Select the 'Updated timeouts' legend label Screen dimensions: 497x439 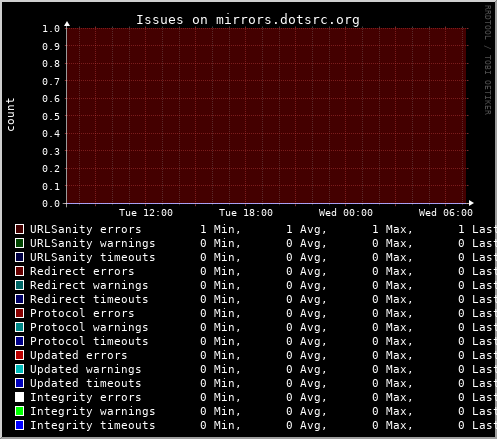click(x=86, y=383)
